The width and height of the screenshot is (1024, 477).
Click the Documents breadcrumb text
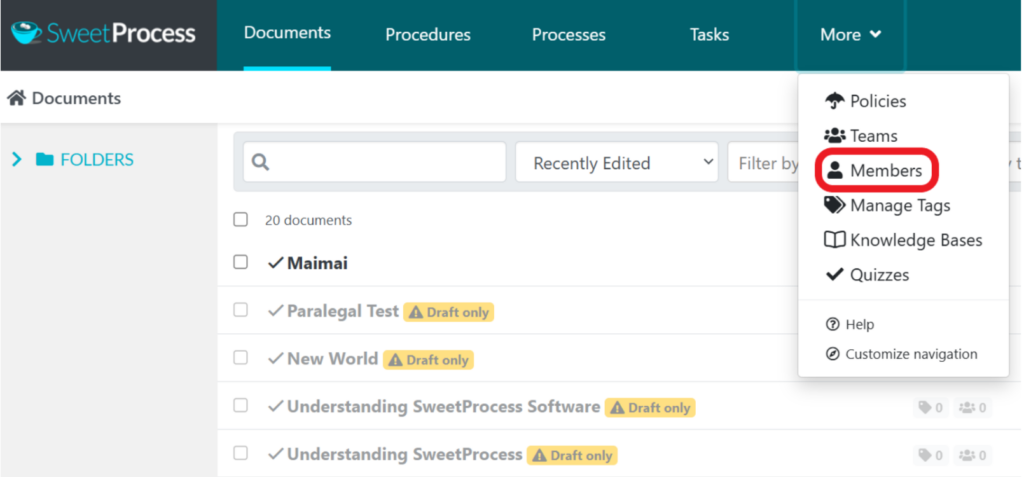(x=76, y=99)
